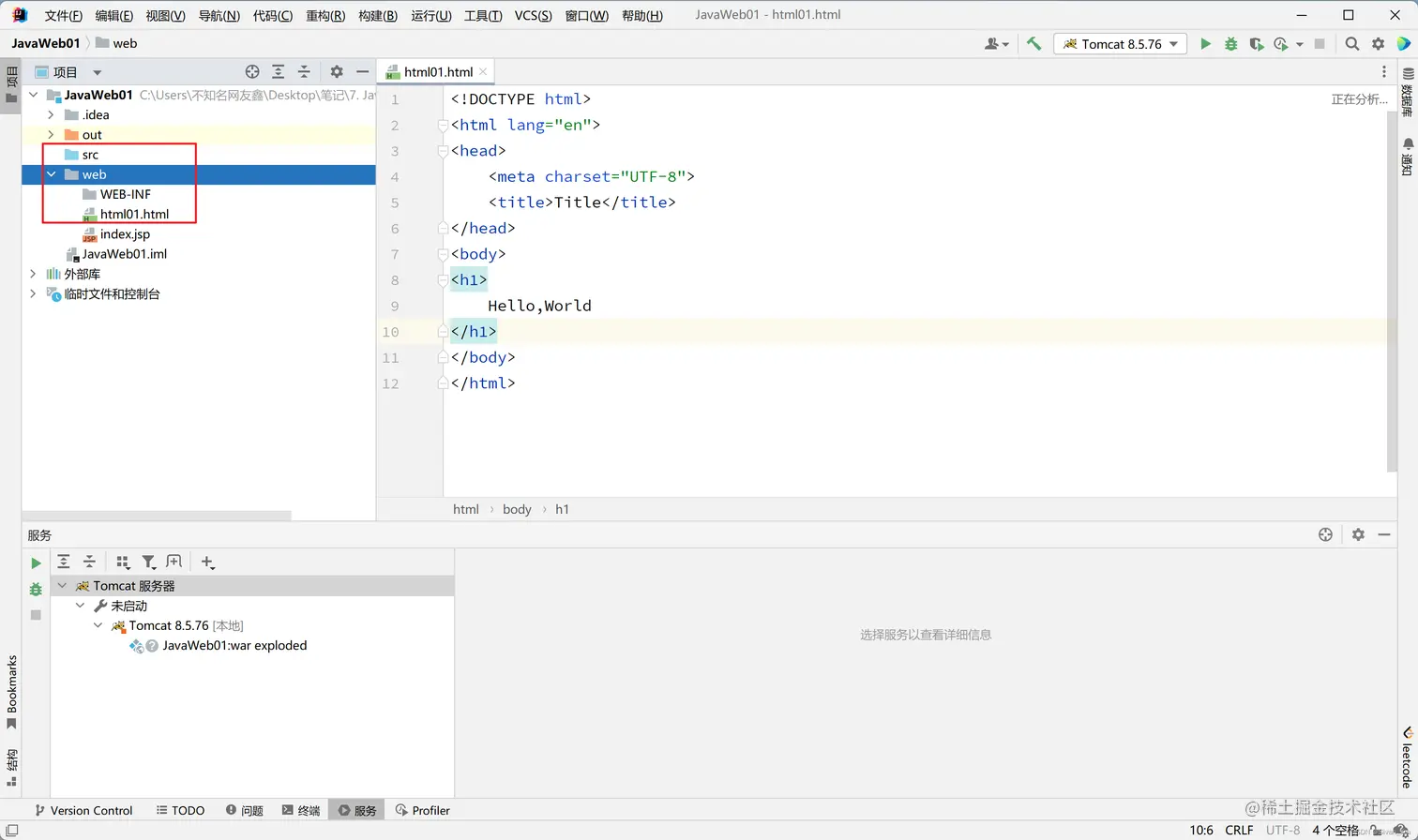
Task: Open the Database side tool window
Action: click(1408, 91)
